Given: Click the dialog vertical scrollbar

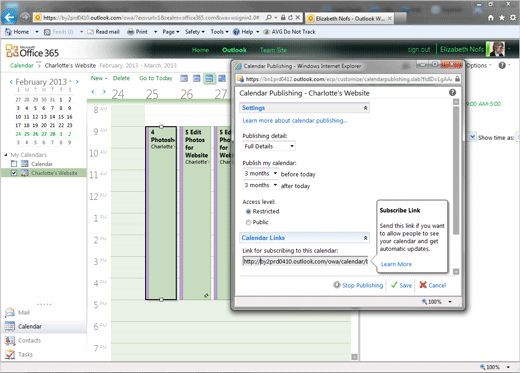Looking at the screenshot, I should click(456, 170).
